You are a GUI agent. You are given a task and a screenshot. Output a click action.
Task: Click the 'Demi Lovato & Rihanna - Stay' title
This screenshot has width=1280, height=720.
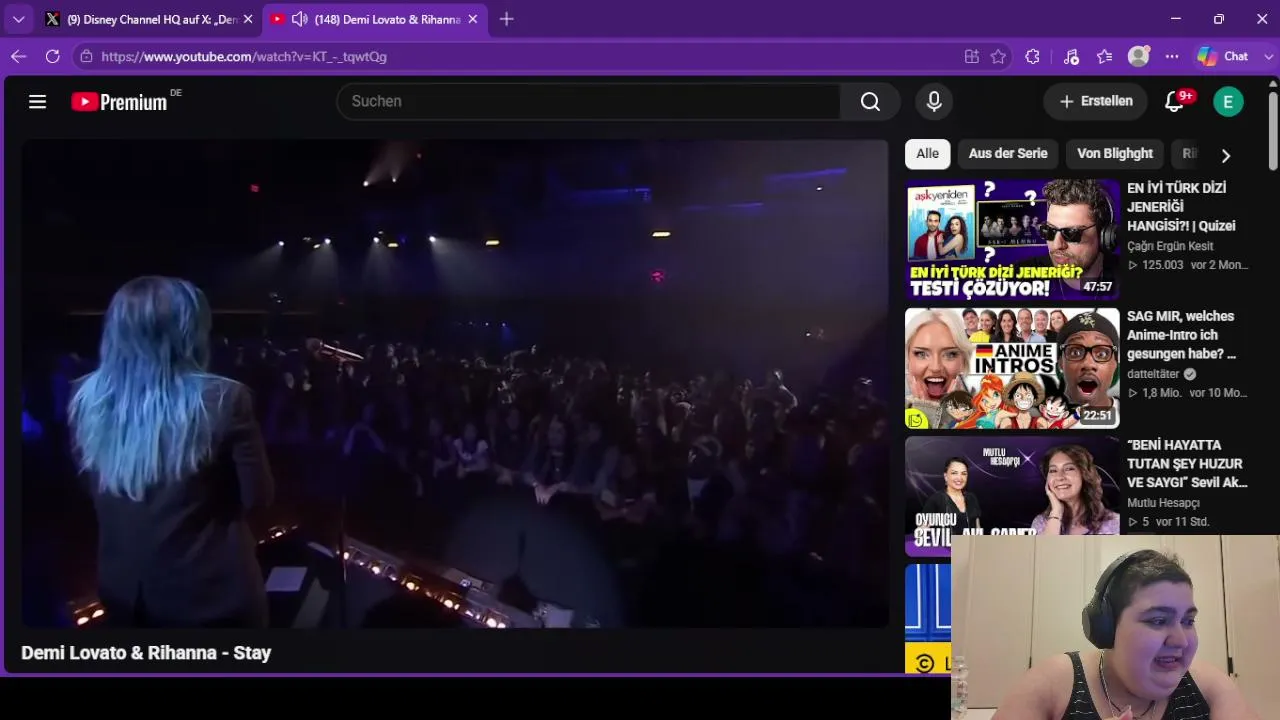[x=146, y=653]
